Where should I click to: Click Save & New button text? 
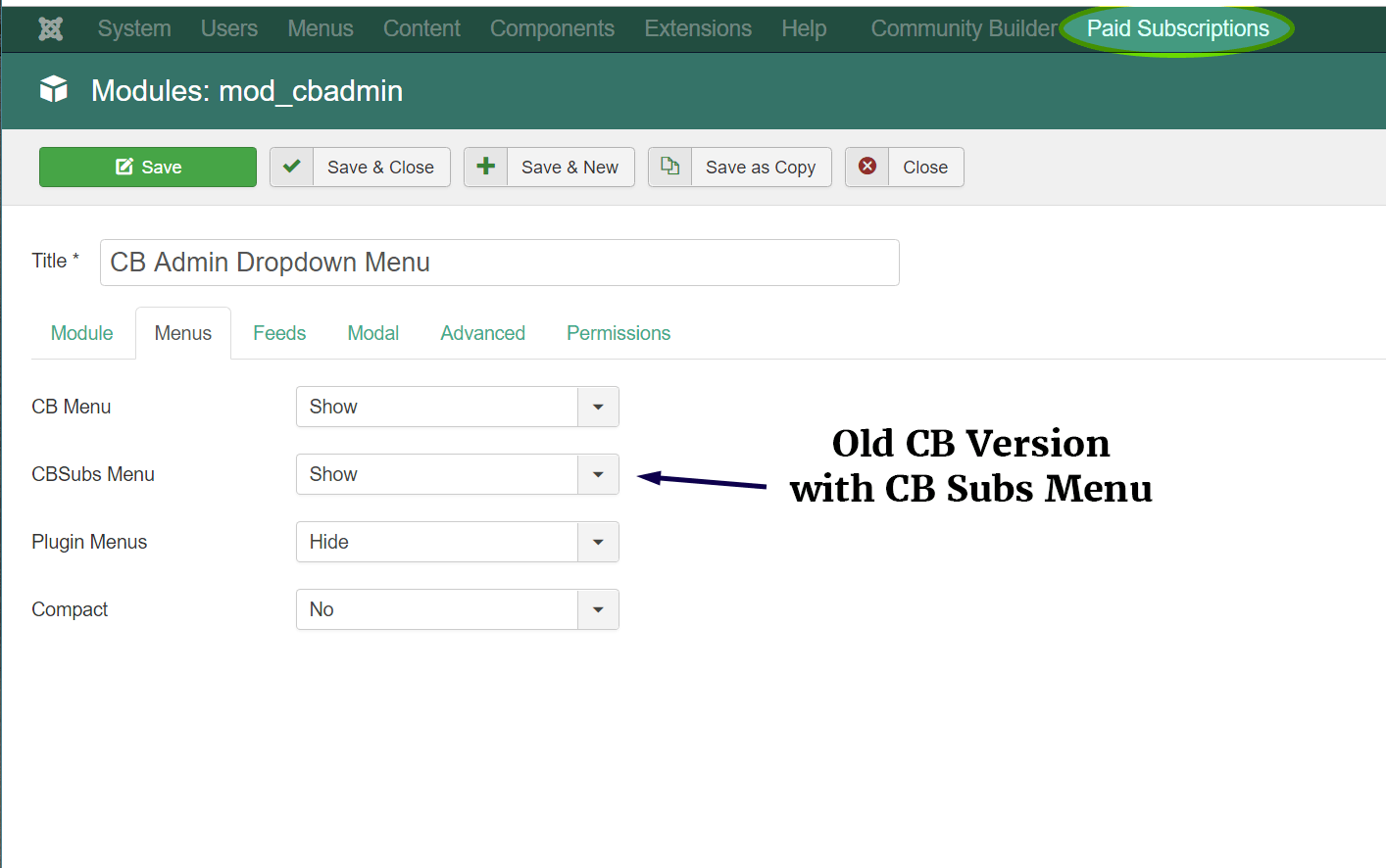pyautogui.click(x=569, y=168)
